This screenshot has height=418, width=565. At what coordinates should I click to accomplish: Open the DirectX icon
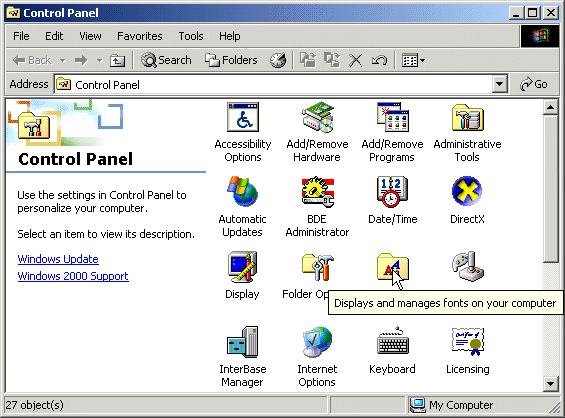[467, 191]
